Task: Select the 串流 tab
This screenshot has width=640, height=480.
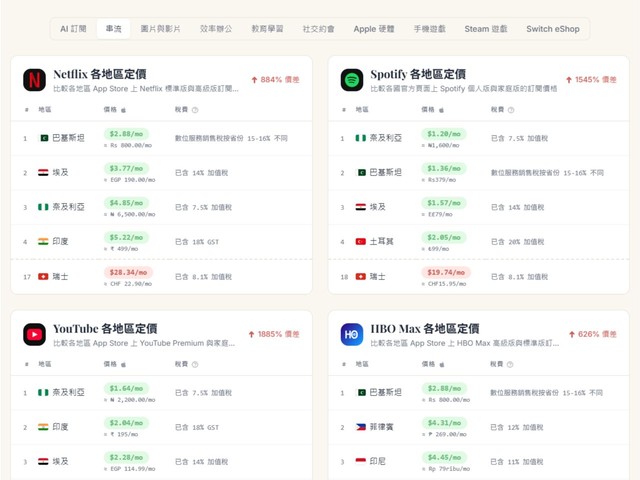Action: (x=113, y=29)
